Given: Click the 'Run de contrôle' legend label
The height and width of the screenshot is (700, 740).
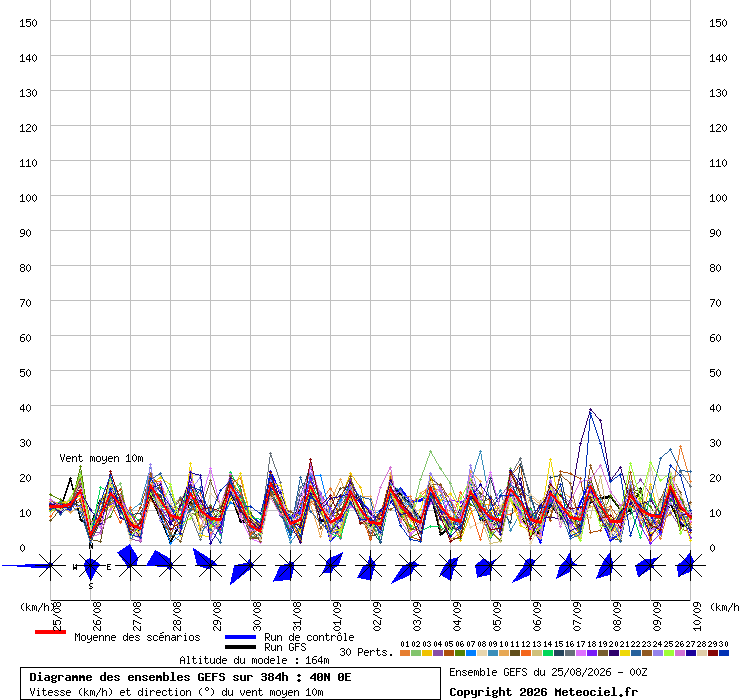Looking at the screenshot, I should (309, 637).
